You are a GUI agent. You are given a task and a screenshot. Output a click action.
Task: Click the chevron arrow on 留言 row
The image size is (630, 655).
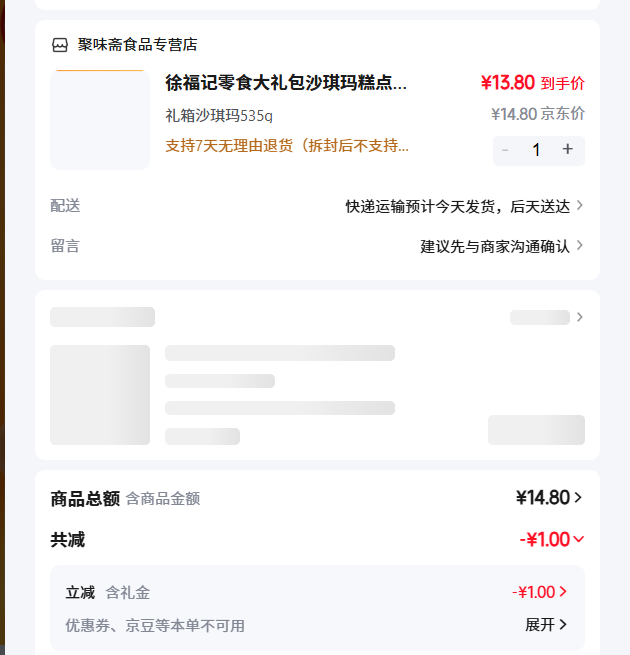(x=580, y=246)
